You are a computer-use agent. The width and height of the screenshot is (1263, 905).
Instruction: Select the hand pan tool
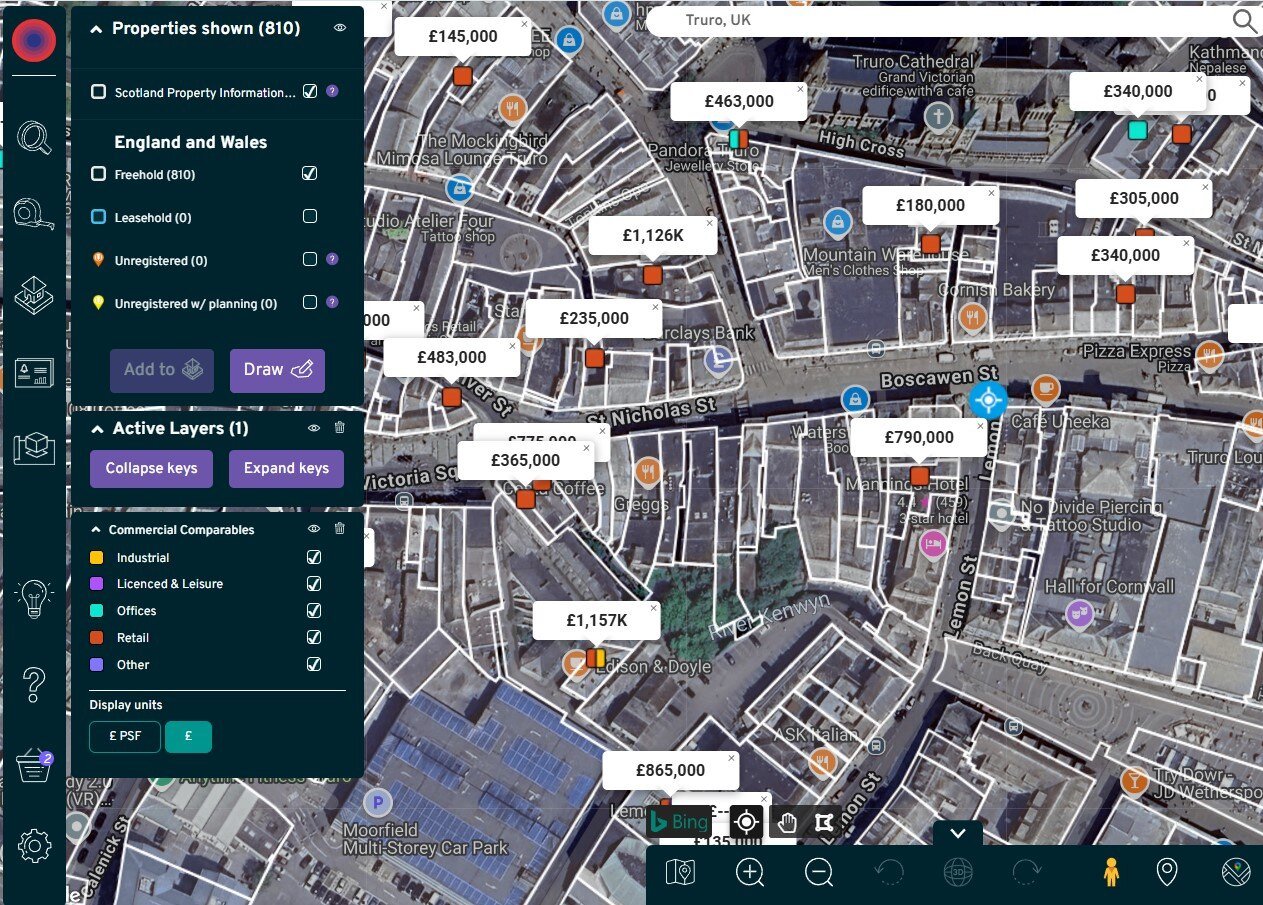786,821
